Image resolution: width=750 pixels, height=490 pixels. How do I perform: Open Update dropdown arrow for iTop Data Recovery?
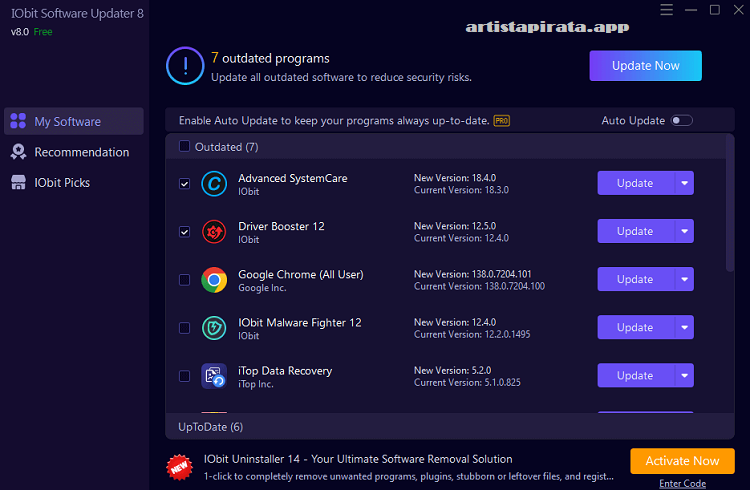point(684,376)
